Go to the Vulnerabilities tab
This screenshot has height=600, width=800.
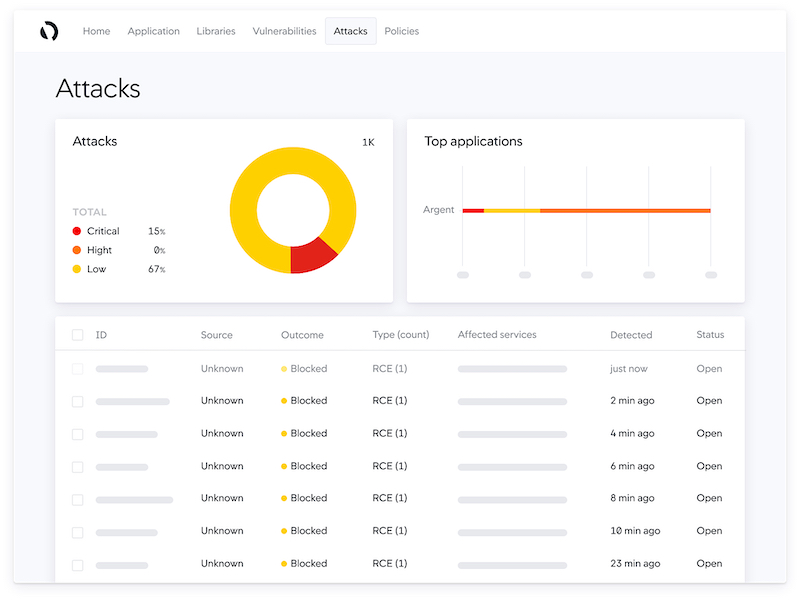click(284, 31)
